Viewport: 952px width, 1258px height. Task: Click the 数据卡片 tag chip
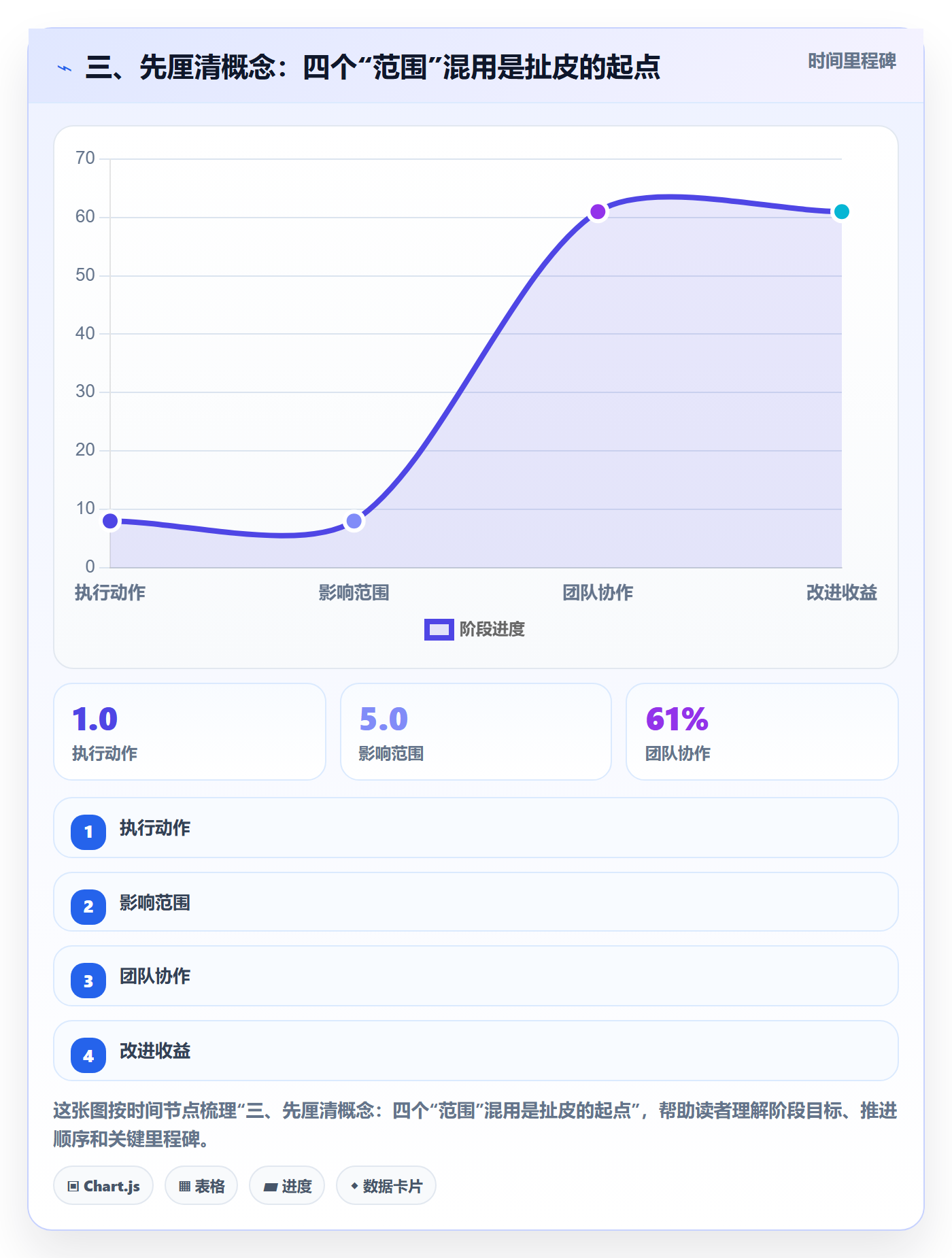[386, 1186]
